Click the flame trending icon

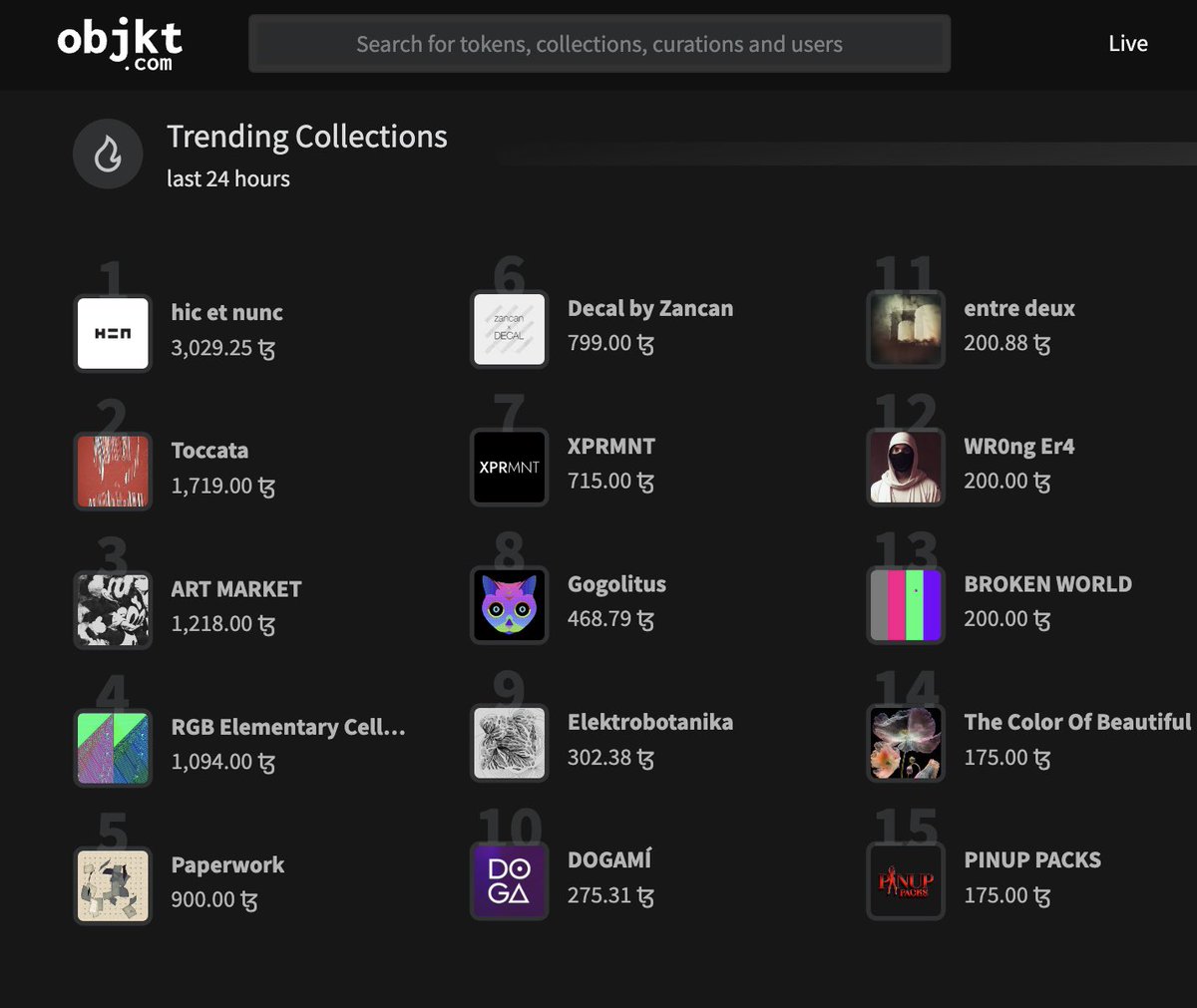click(x=108, y=154)
